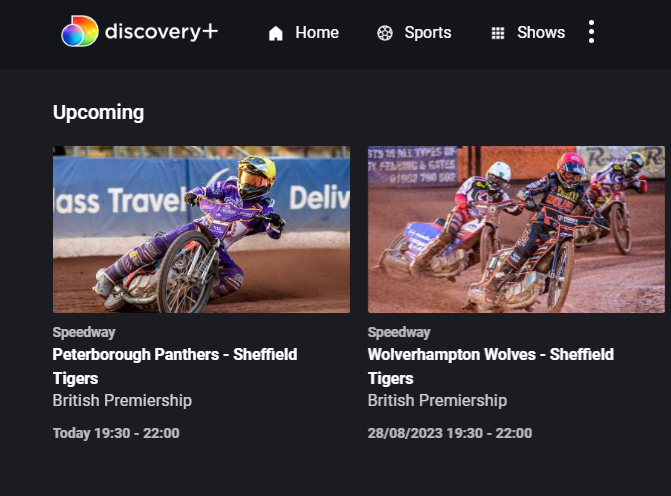Click the Sports soccer ball icon
This screenshot has width=671, height=496.
click(385, 33)
